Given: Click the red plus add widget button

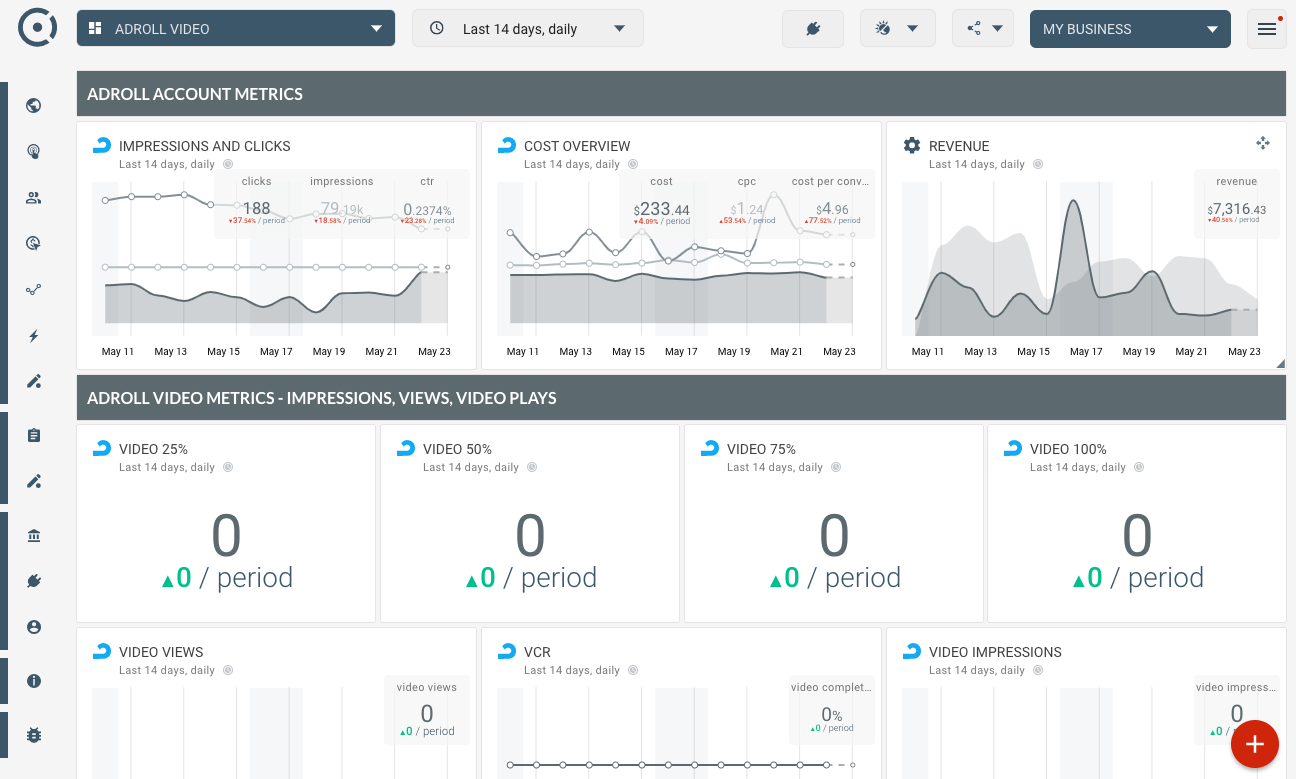Looking at the screenshot, I should pyautogui.click(x=1255, y=744).
